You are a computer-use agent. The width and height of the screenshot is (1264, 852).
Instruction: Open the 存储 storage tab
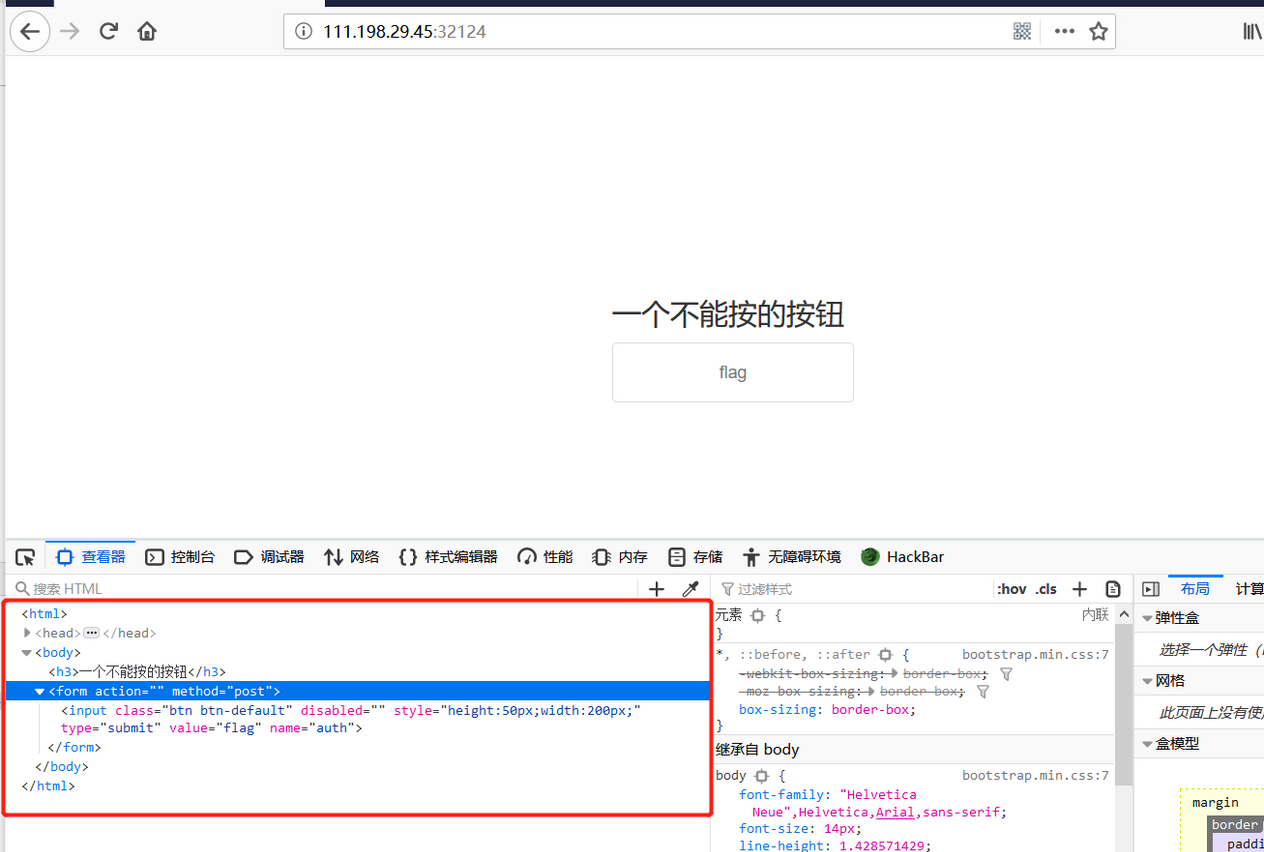coord(695,557)
